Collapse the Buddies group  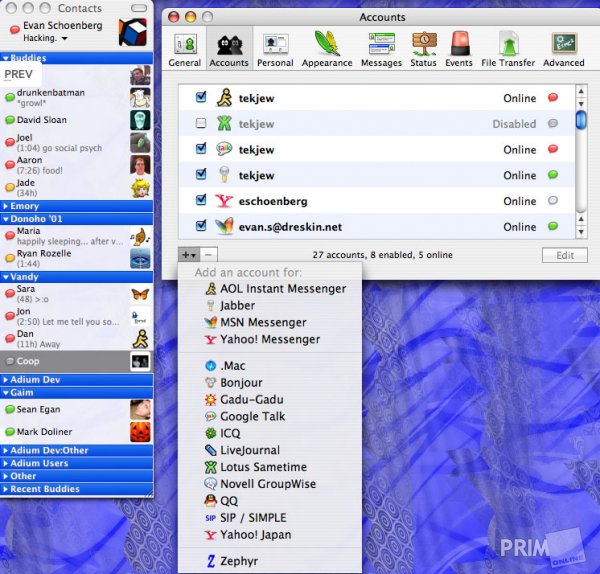click(6, 58)
